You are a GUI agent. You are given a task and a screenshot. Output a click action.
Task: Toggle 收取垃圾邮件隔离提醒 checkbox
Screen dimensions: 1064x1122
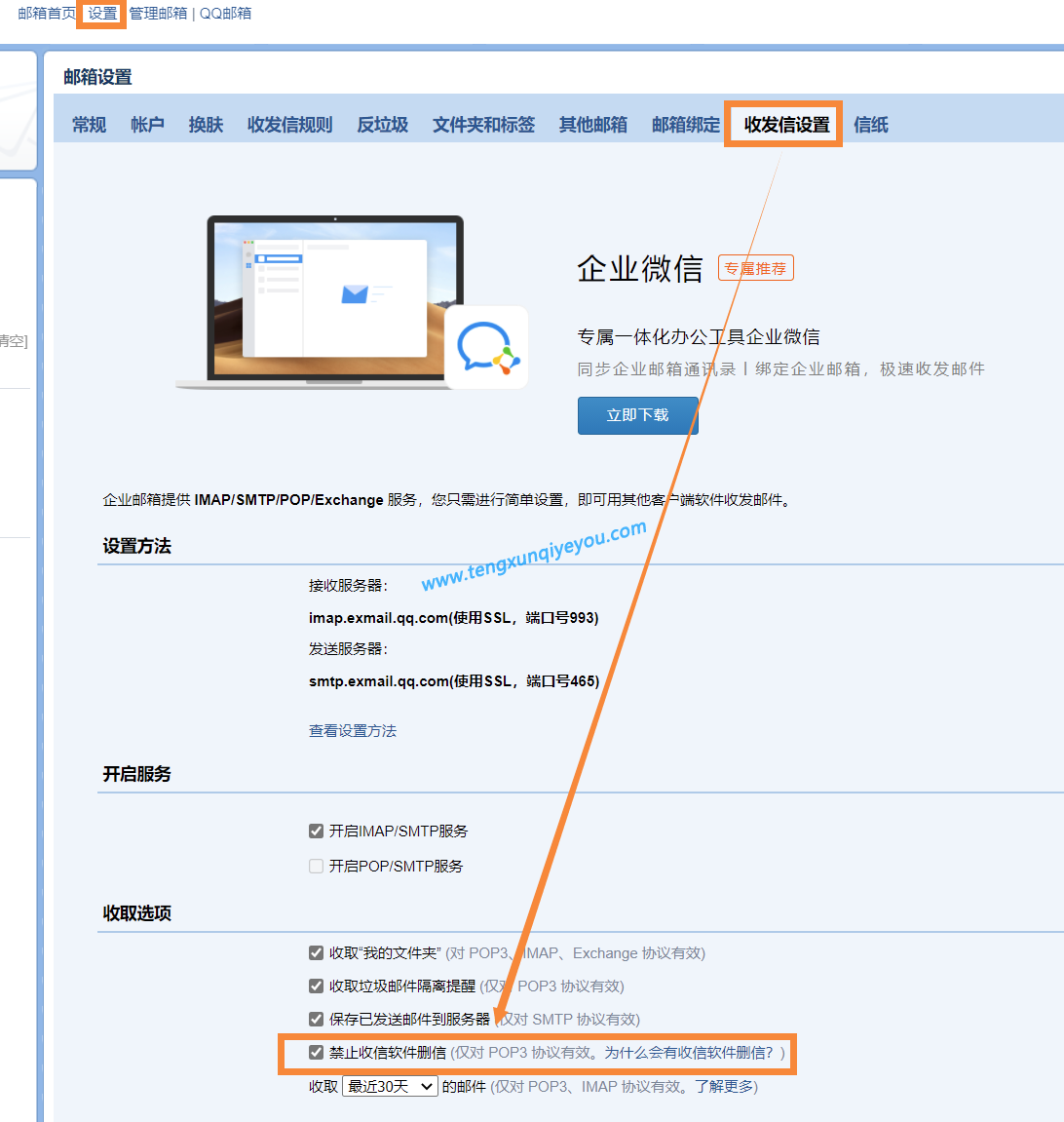pos(316,987)
